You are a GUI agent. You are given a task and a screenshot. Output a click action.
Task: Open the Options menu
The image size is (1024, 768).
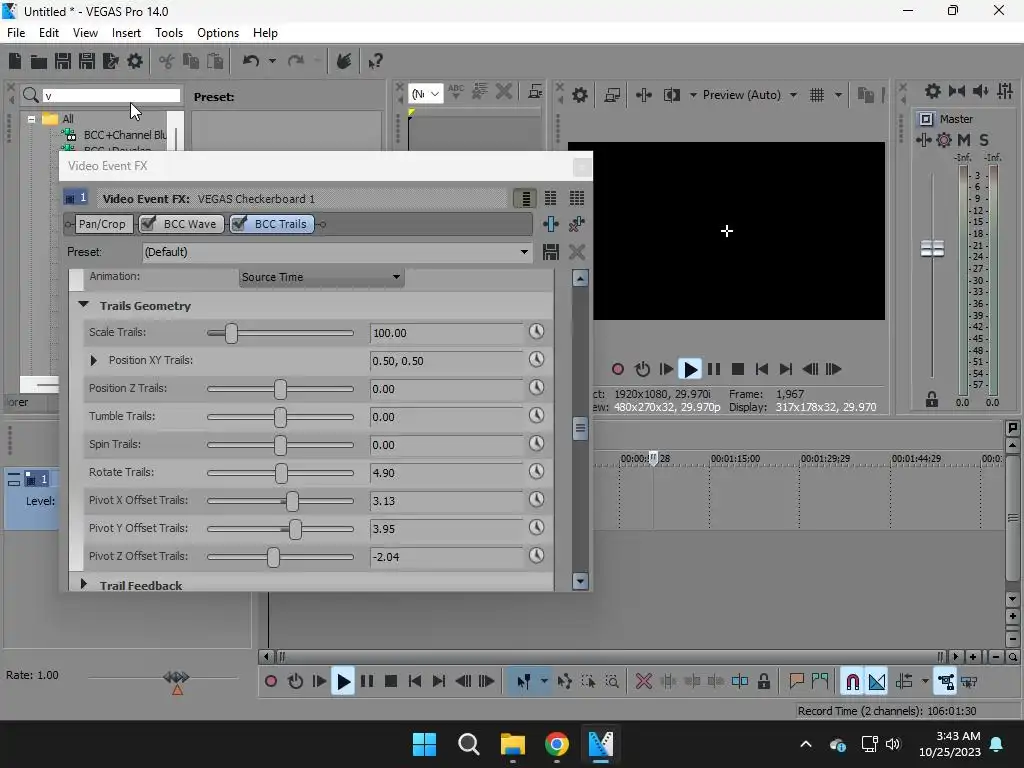[217, 33]
